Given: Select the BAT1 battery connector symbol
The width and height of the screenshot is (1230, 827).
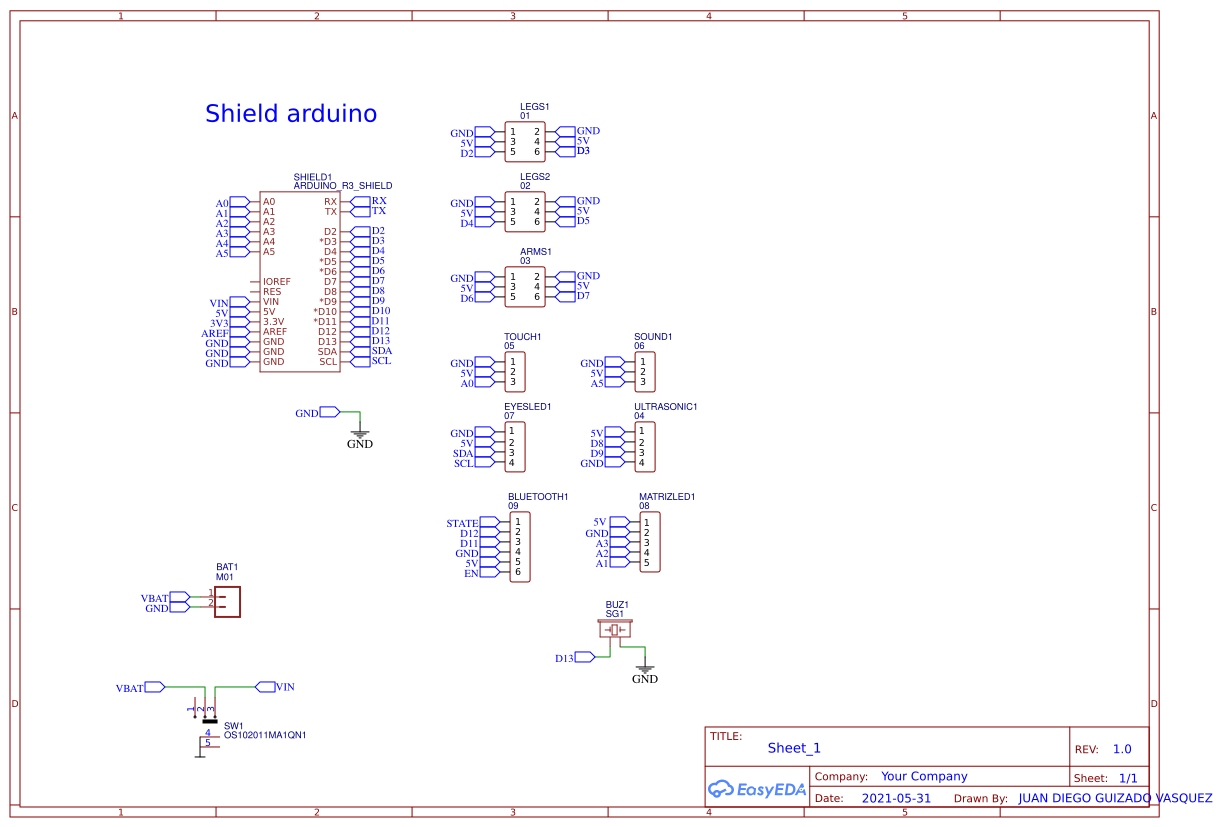Looking at the screenshot, I should coord(228,602).
